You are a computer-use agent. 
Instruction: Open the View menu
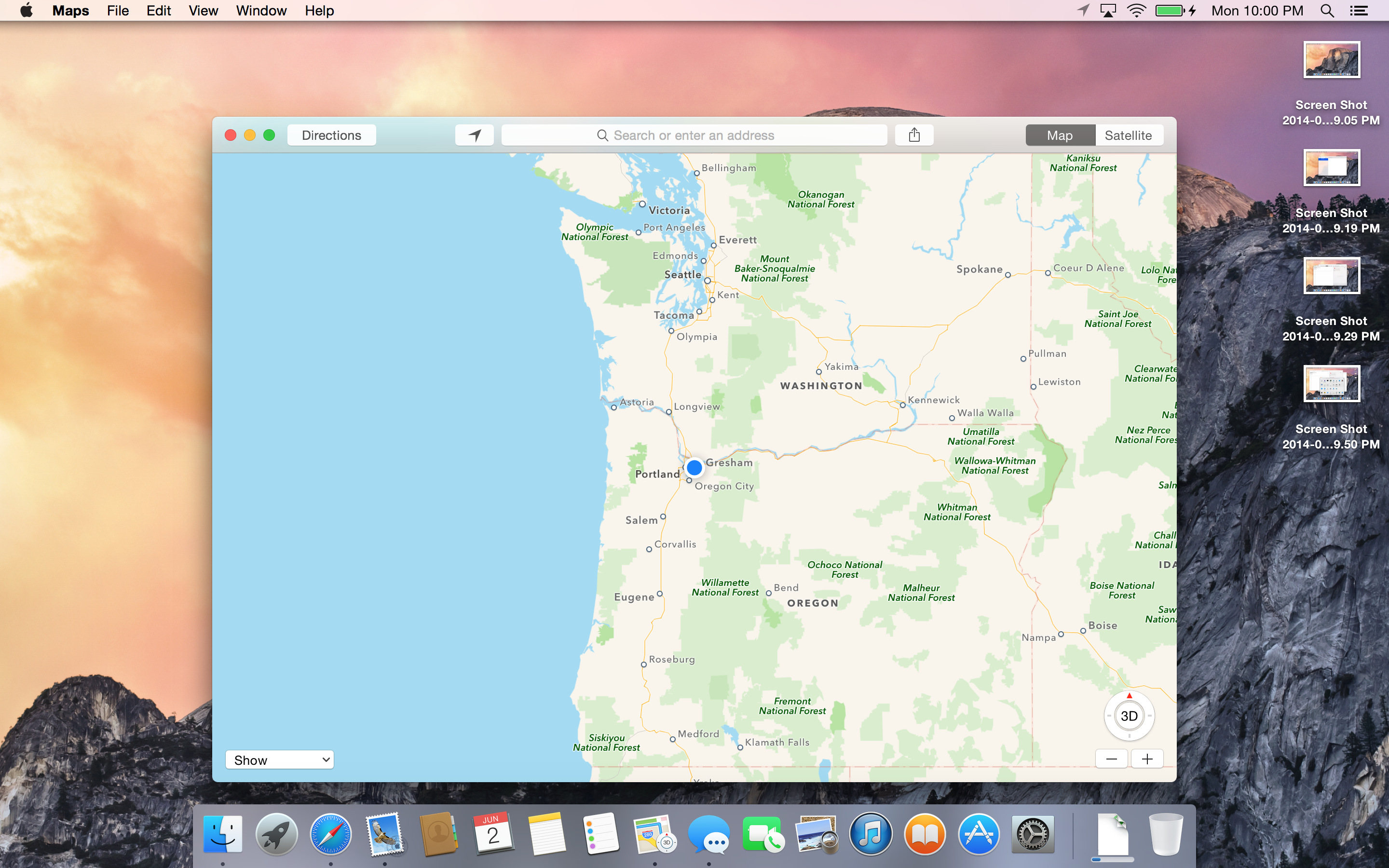(x=203, y=10)
